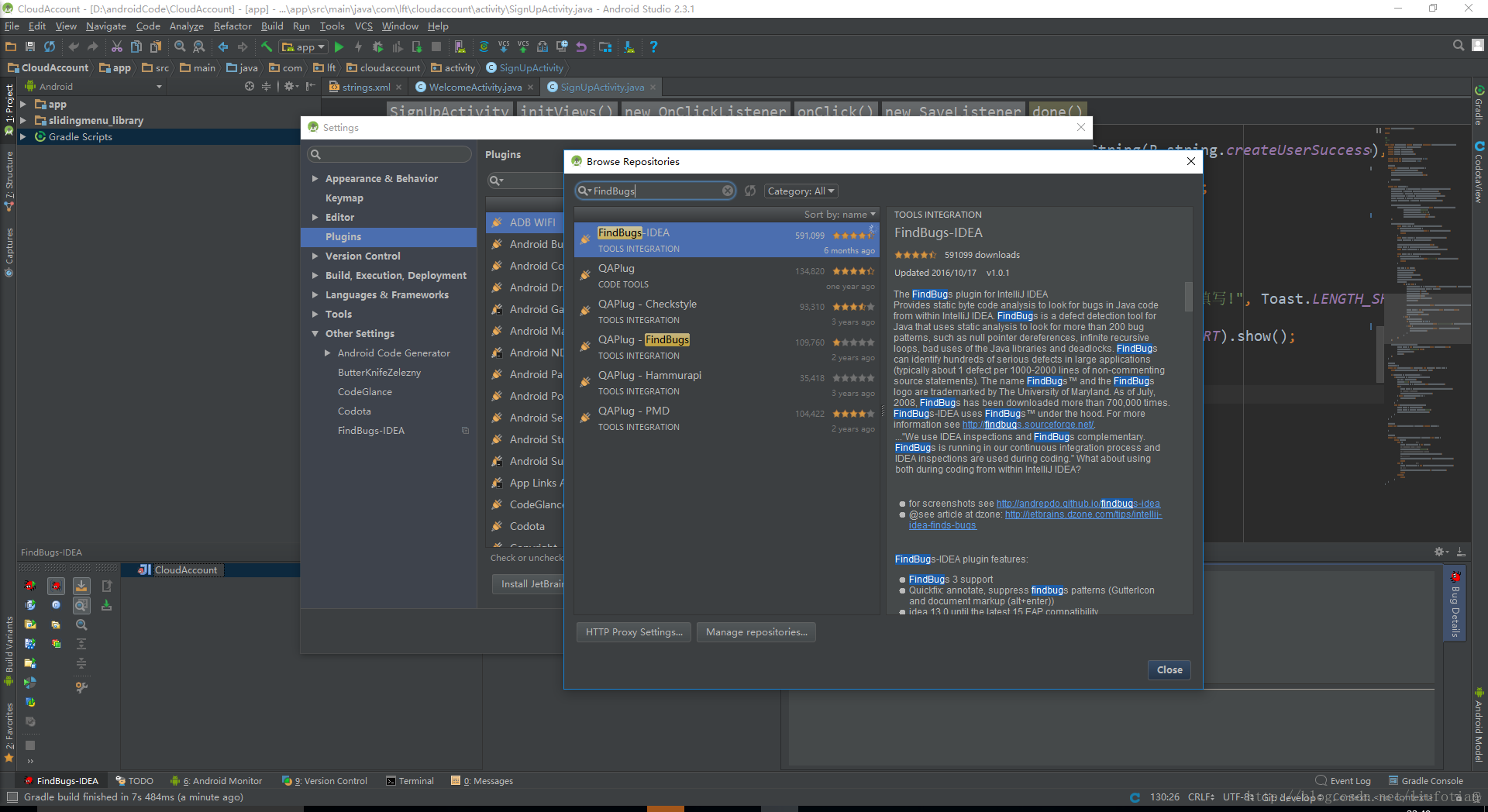Click the Manage repositories button
The image size is (1488, 812).
click(x=756, y=632)
